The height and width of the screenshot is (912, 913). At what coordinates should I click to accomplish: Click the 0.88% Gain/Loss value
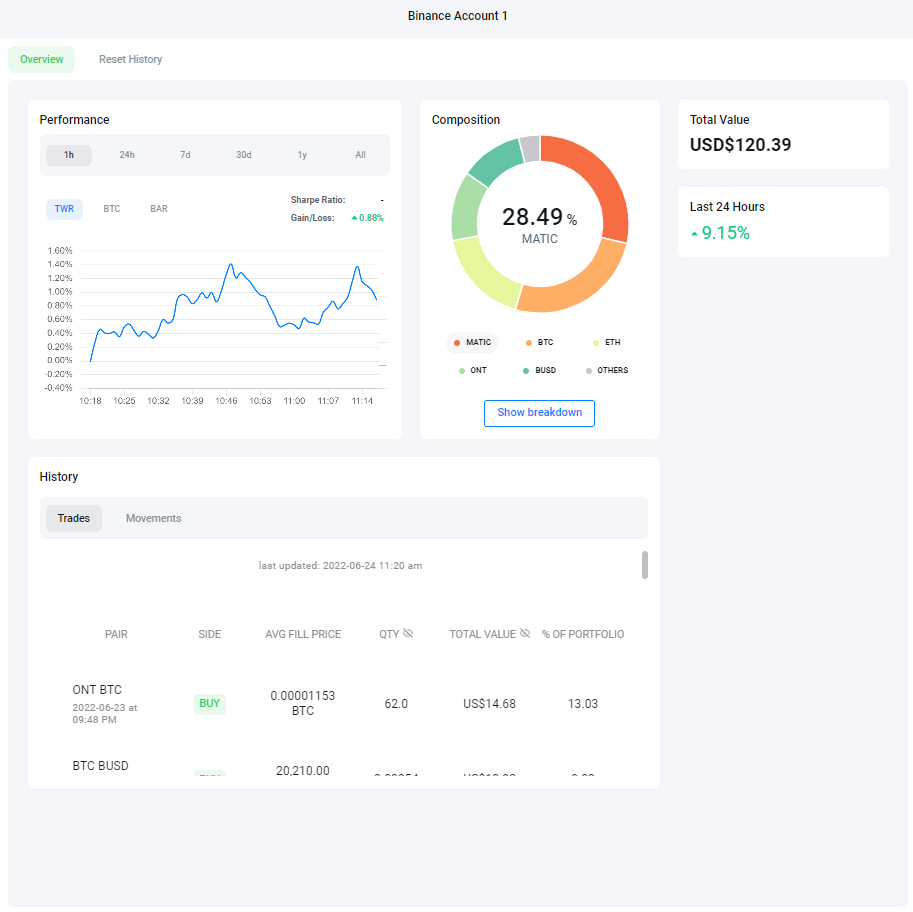(x=367, y=218)
